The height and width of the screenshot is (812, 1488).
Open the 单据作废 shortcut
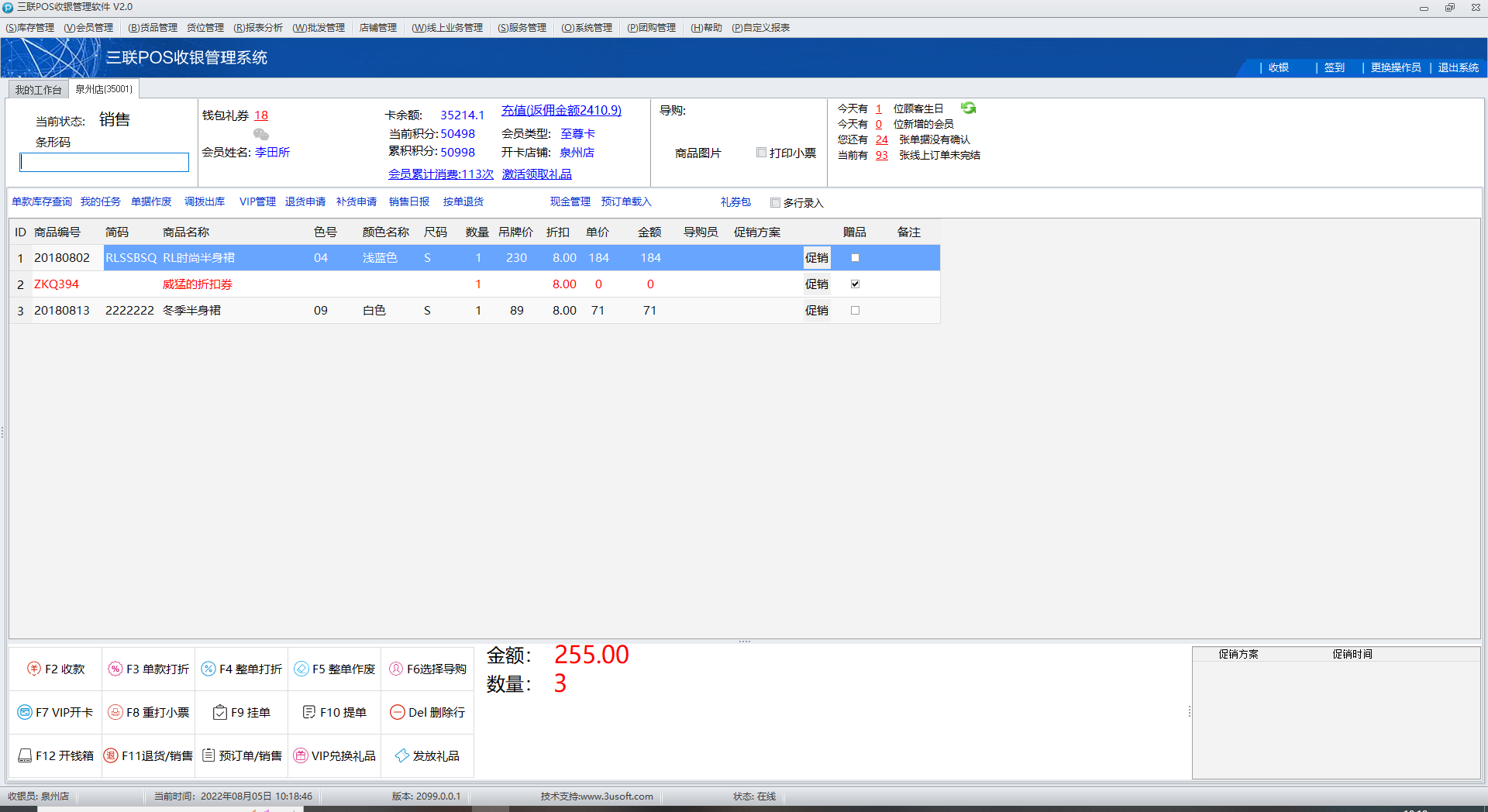(x=151, y=201)
